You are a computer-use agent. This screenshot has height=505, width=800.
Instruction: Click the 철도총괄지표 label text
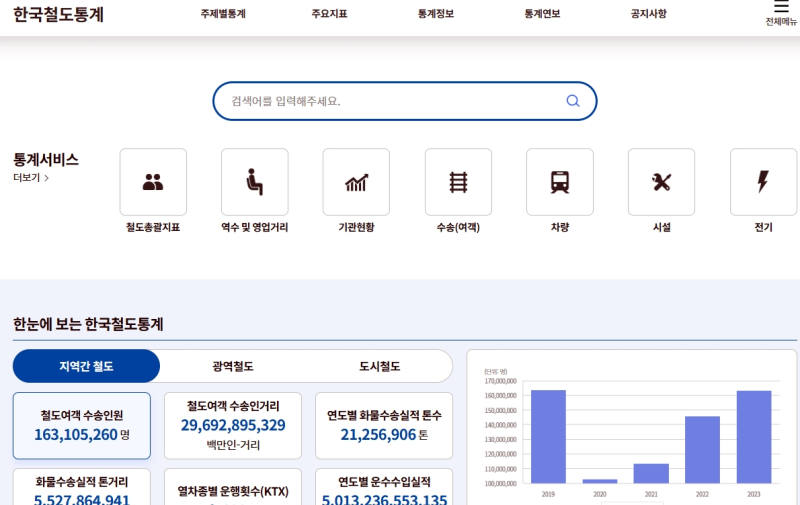[153, 228]
